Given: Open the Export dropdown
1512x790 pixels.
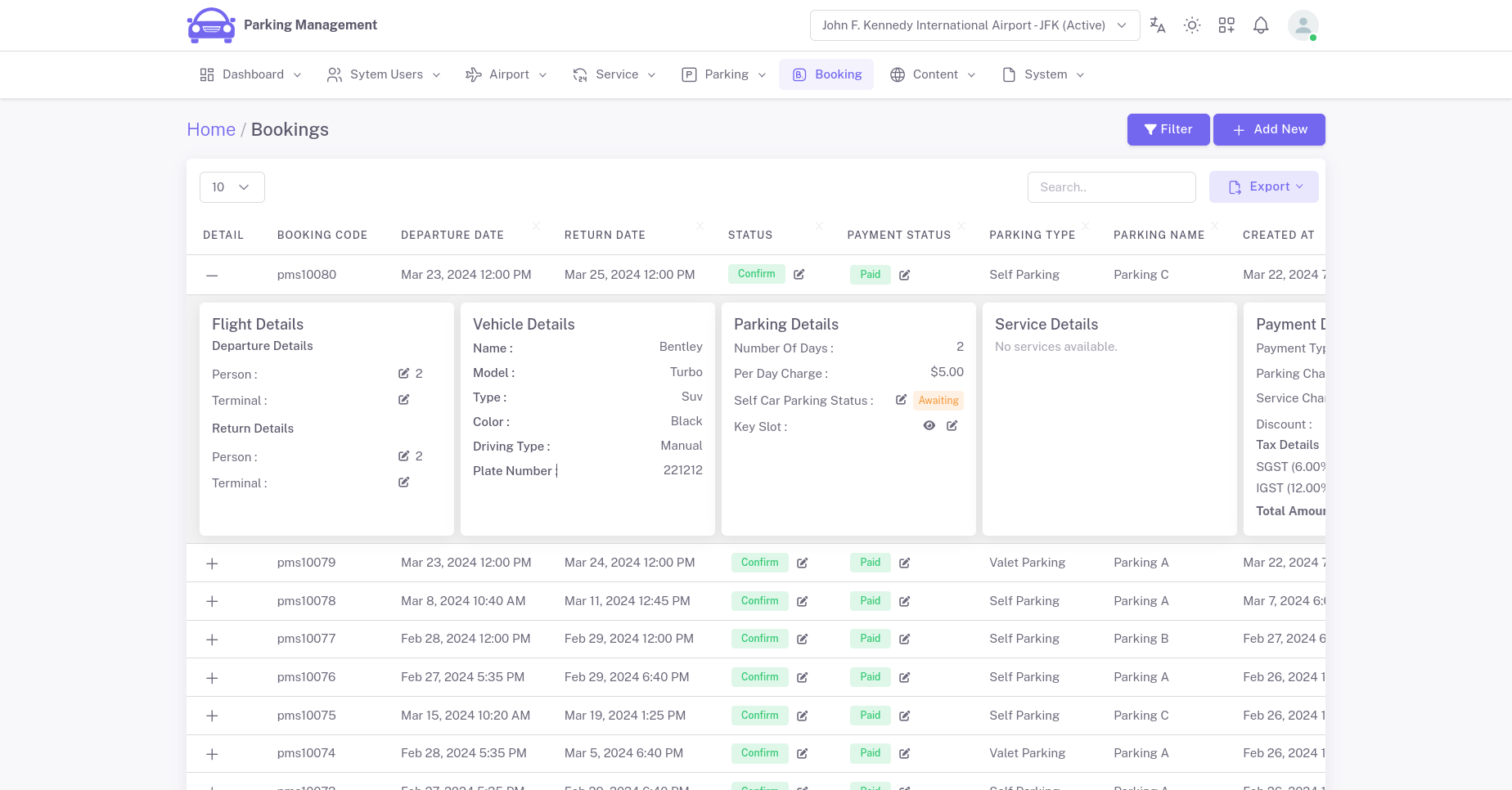Looking at the screenshot, I should (x=1263, y=186).
